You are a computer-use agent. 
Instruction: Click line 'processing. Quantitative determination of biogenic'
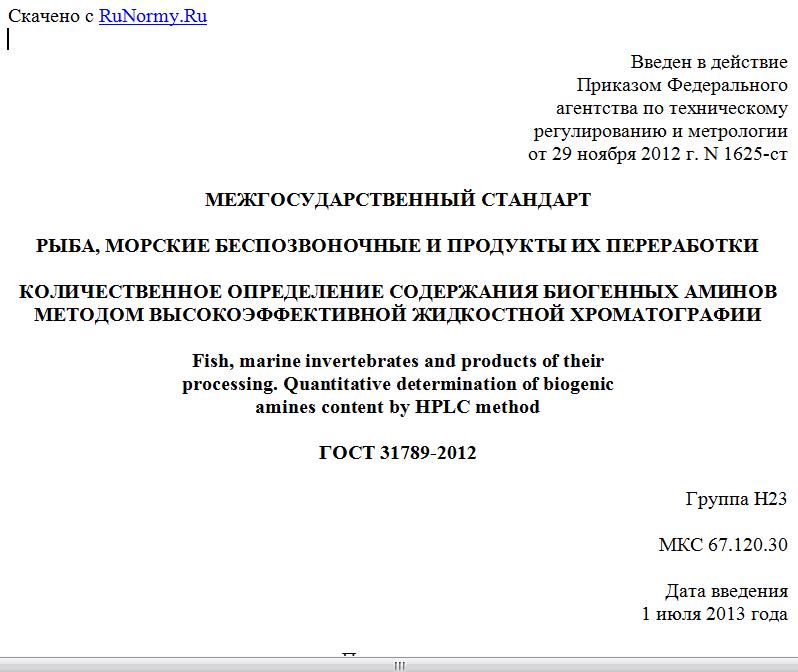[x=398, y=384]
